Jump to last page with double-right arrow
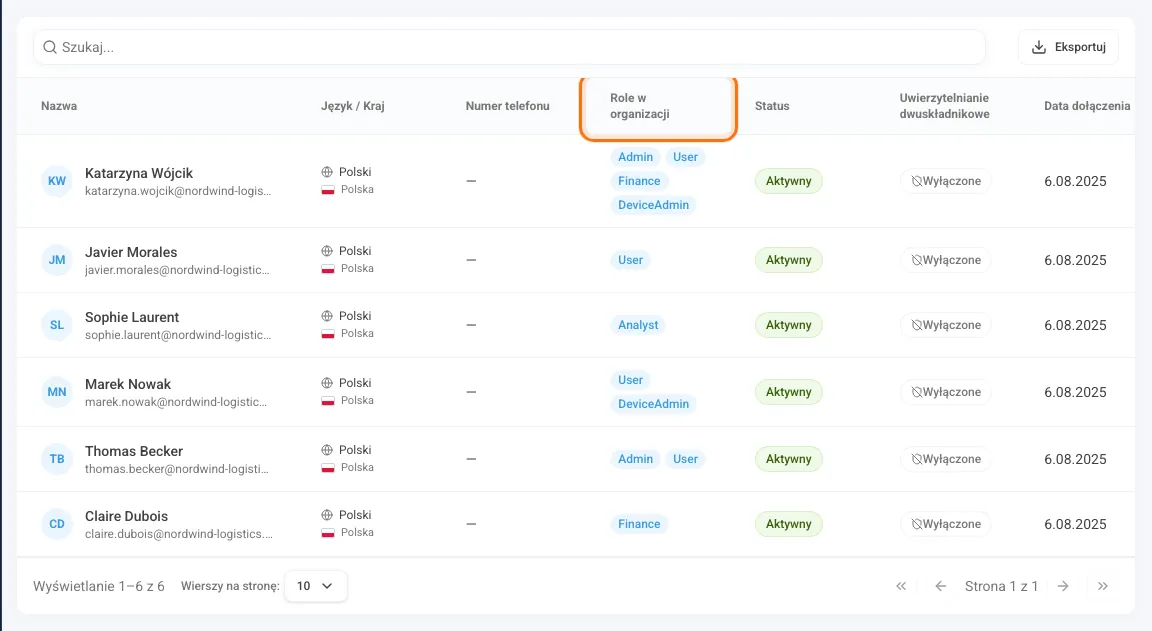 pyautogui.click(x=1103, y=586)
